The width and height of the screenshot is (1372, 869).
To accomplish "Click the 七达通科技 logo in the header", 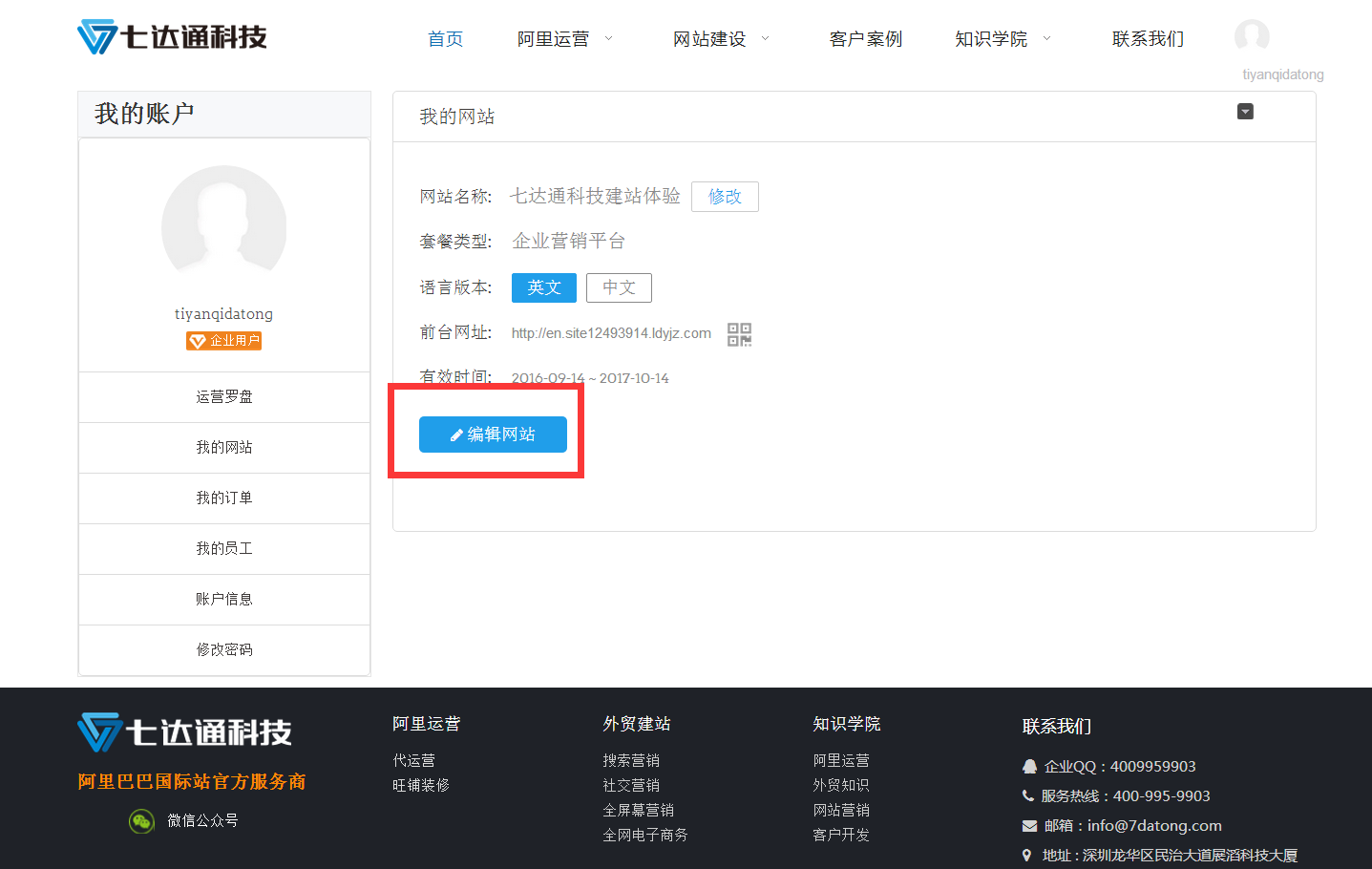I will coord(172,37).
